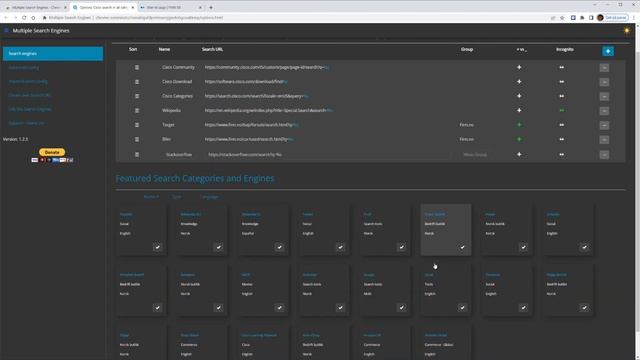Click the Cisco Categories name cell
The image size is (640, 360).
[177, 96]
